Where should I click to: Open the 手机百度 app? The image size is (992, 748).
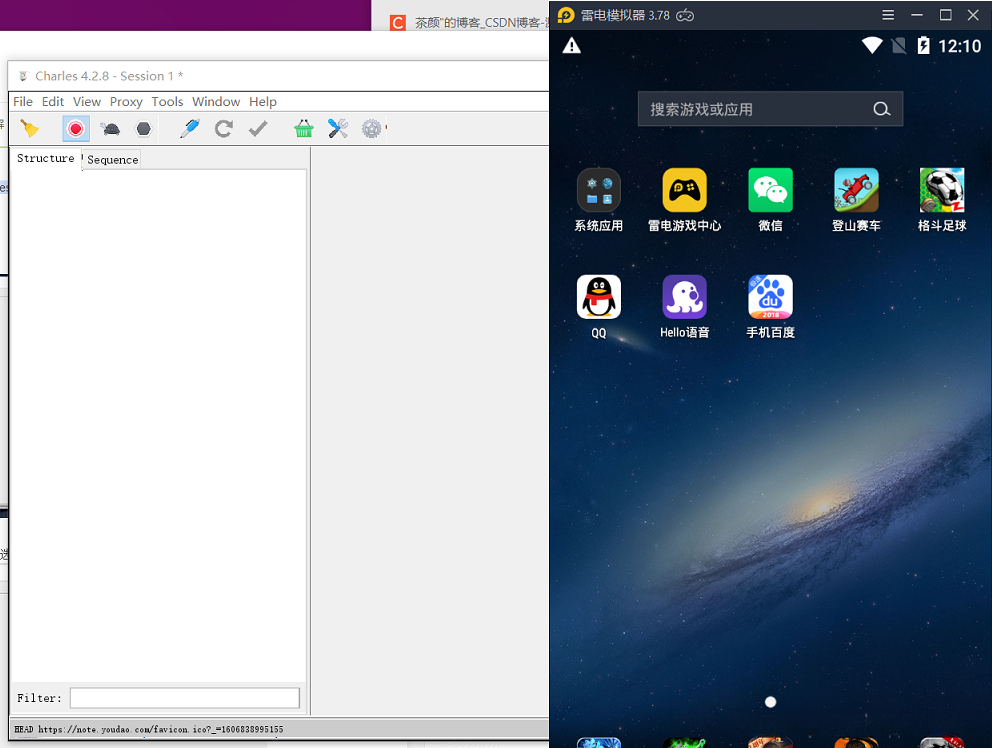(x=771, y=297)
